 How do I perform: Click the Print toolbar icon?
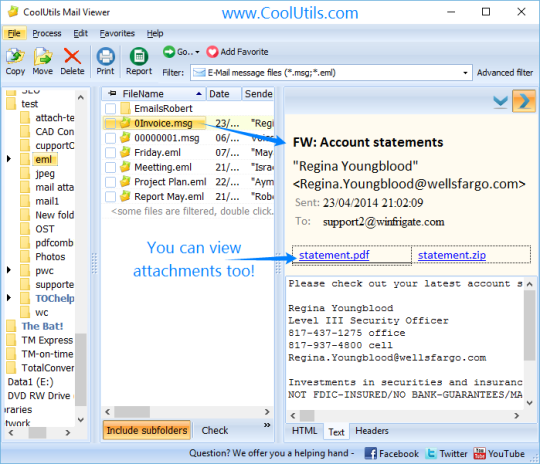105,56
